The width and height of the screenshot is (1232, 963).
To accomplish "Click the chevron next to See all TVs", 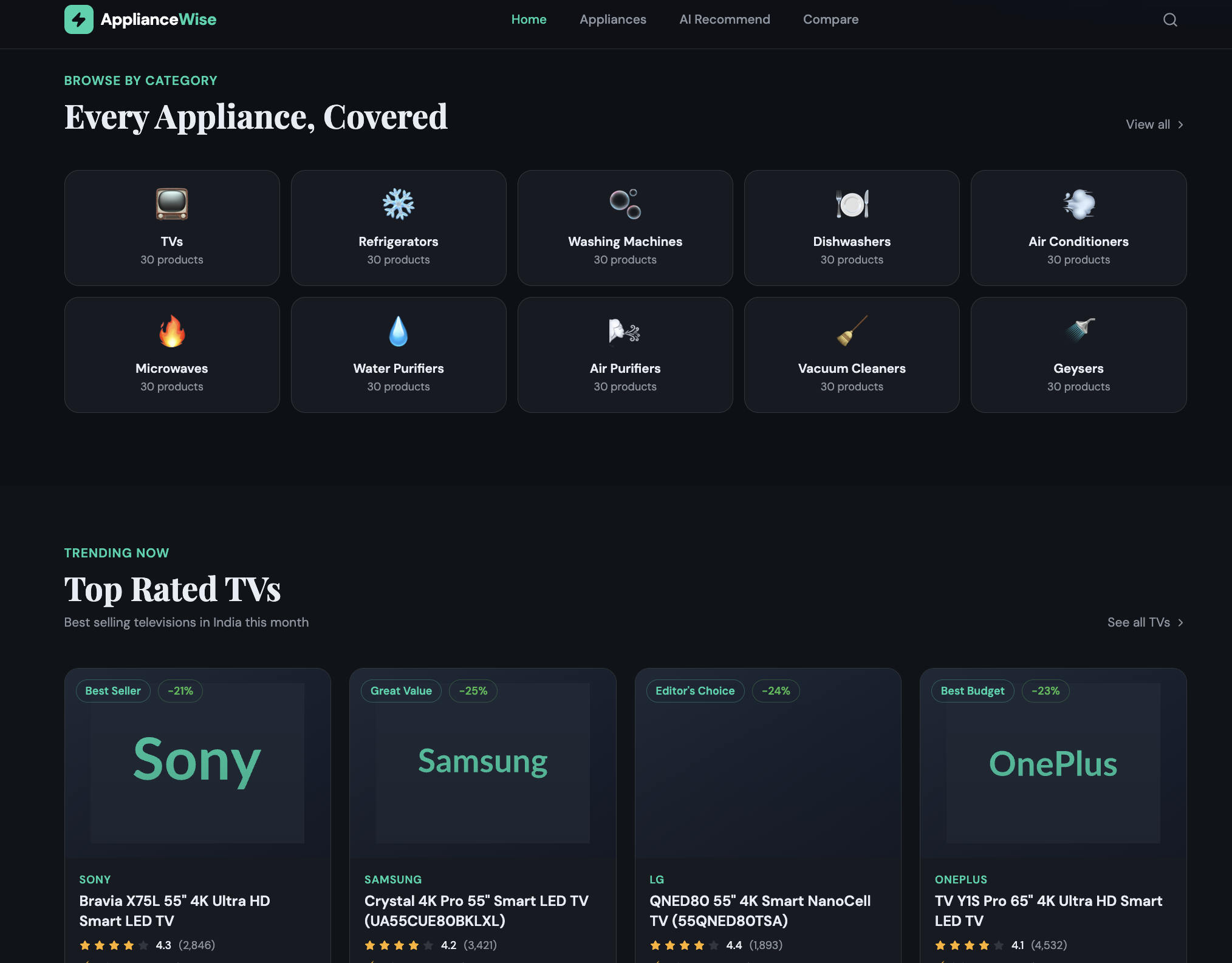I will (x=1180, y=622).
